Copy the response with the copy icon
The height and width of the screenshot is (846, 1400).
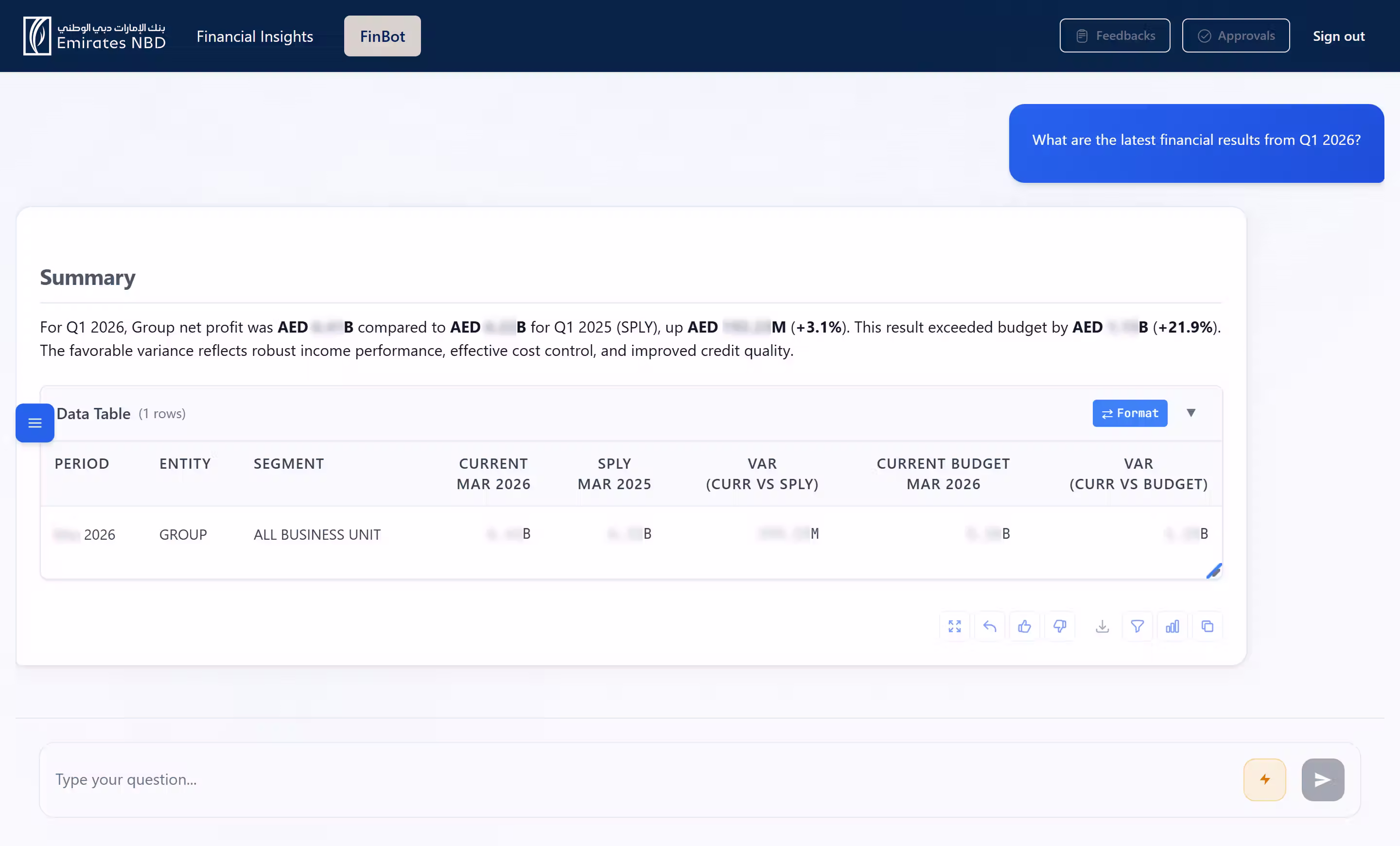(x=1207, y=626)
